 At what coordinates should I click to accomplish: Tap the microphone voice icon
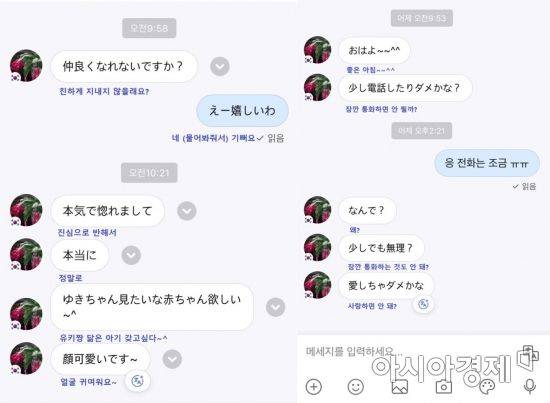pyautogui.click(x=530, y=387)
